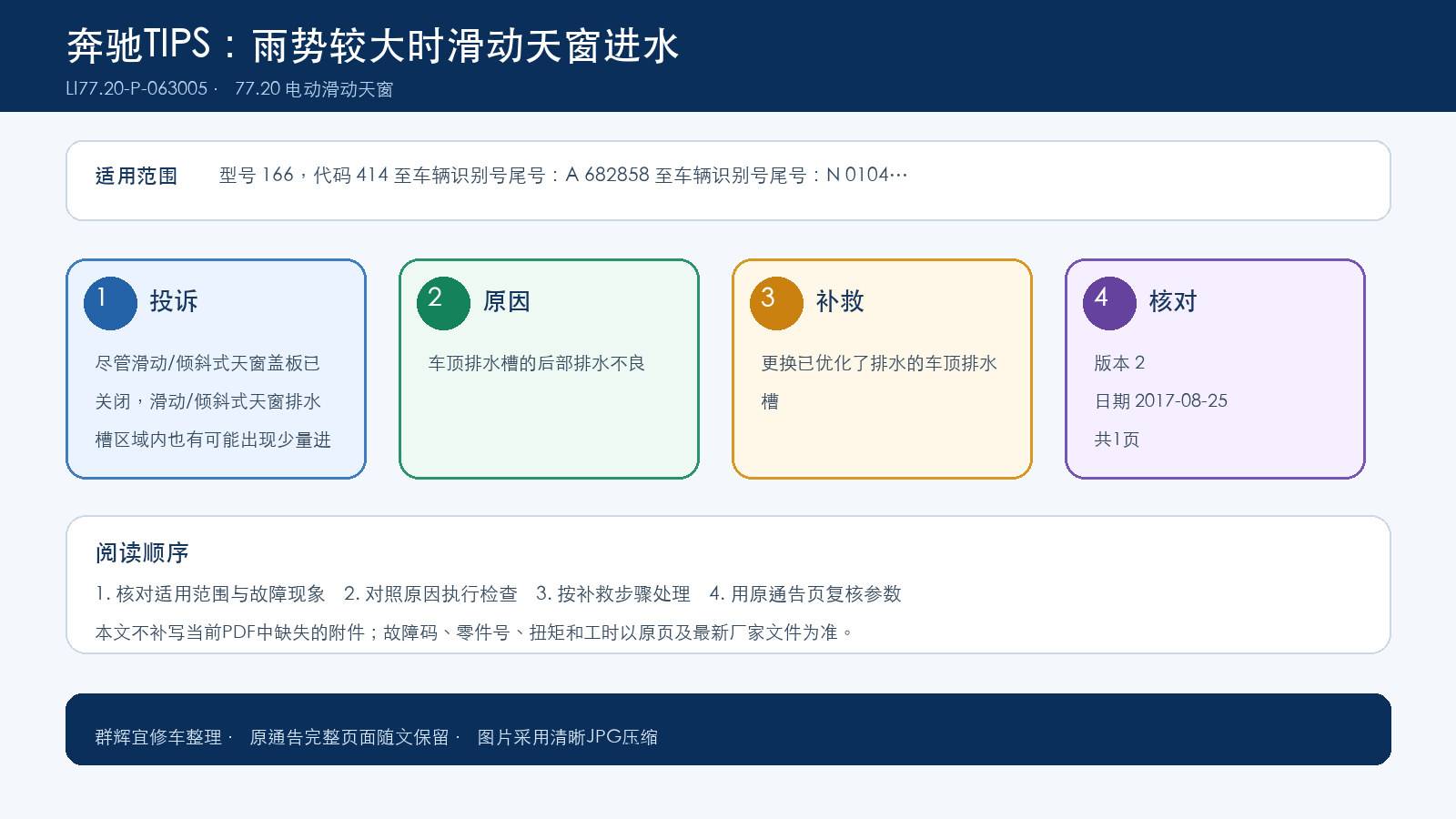Screen dimensions: 1456x819
Task: Click the text 车顶排水槽的后部排水不良
Action: (x=536, y=363)
